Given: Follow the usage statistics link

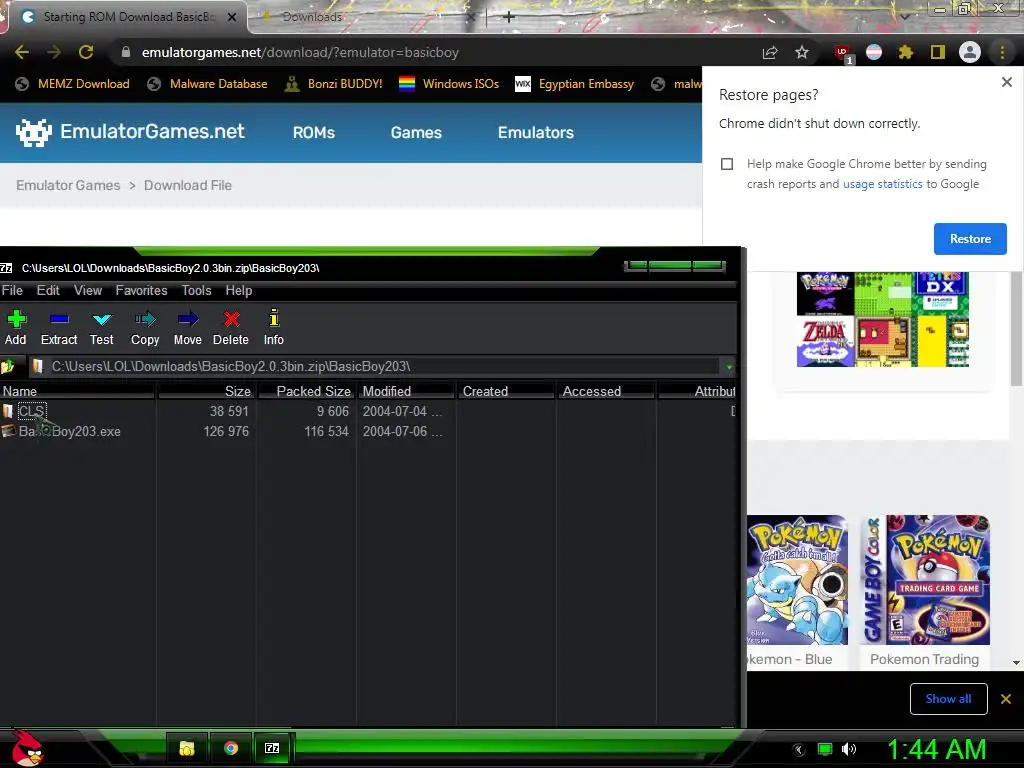Looking at the screenshot, I should click(x=882, y=184).
